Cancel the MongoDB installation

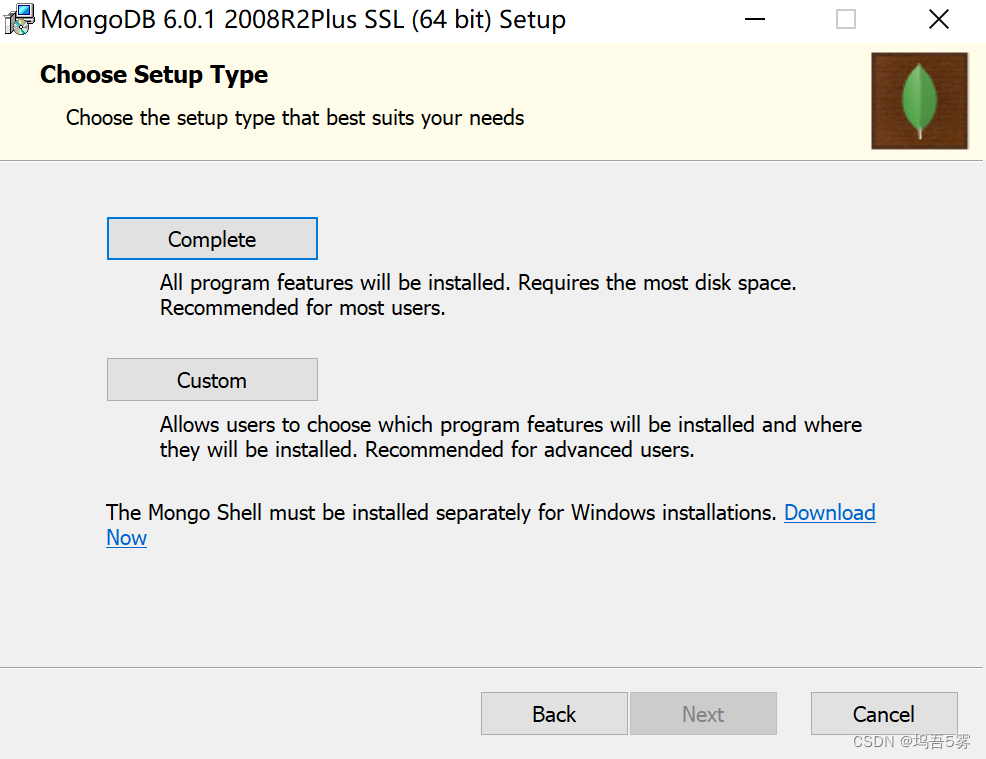coord(884,714)
